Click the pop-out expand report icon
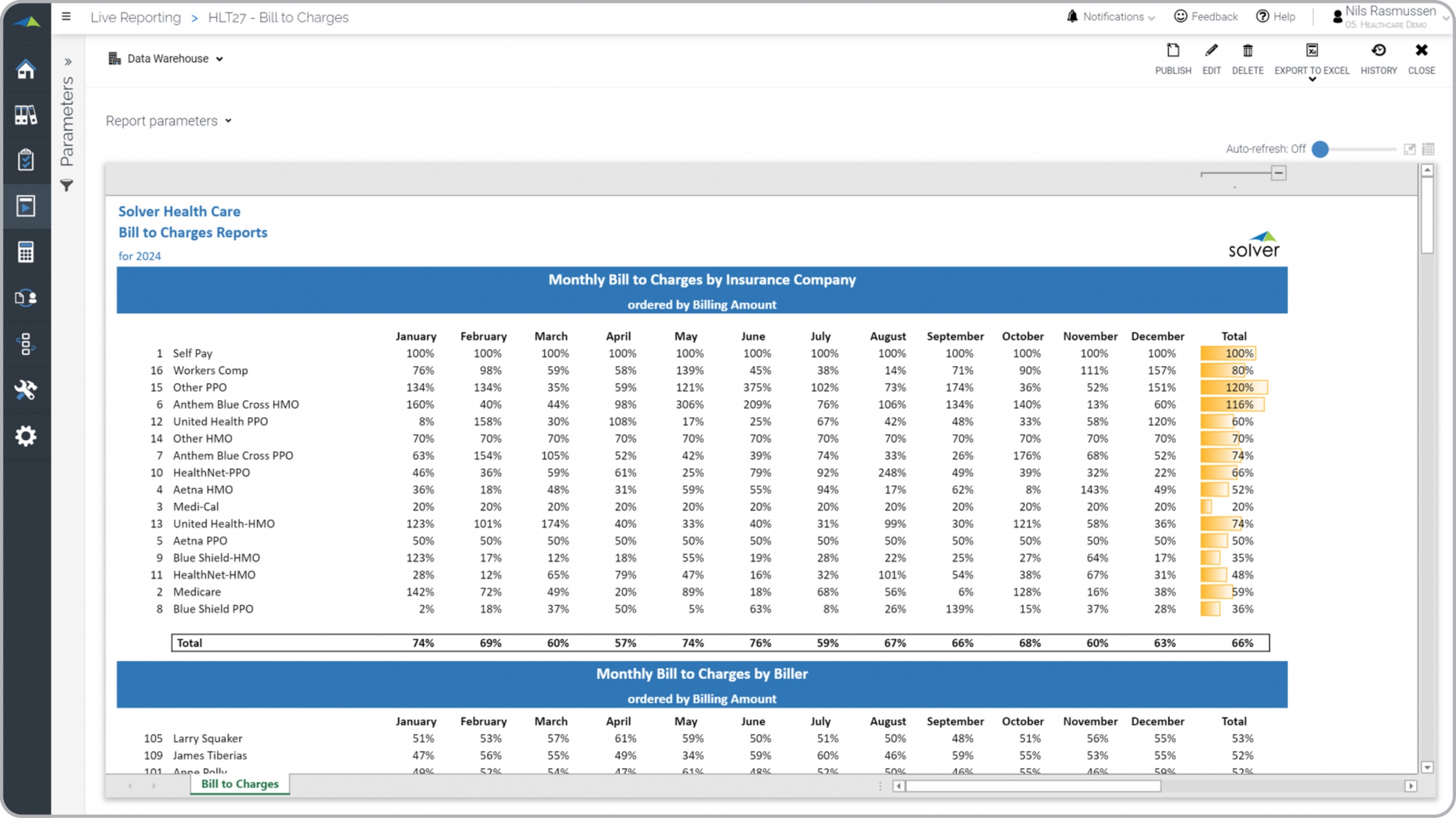 (1409, 149)
